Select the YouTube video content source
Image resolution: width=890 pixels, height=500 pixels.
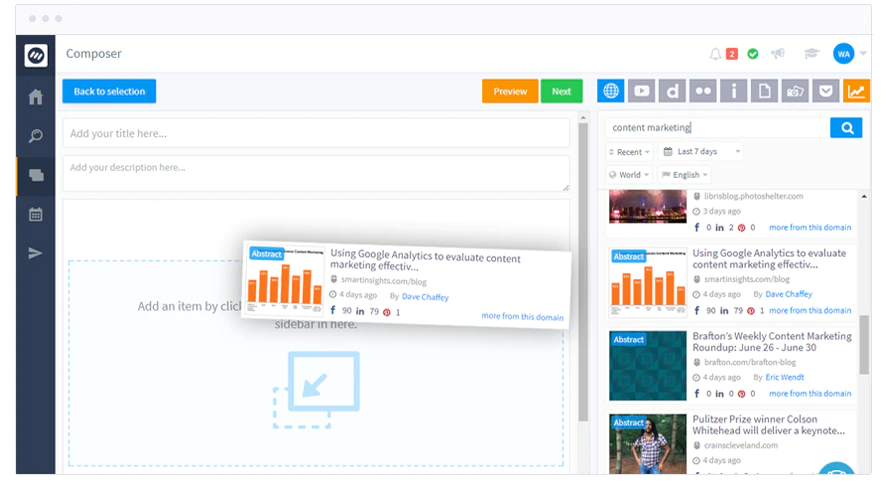tap(641, 91)
